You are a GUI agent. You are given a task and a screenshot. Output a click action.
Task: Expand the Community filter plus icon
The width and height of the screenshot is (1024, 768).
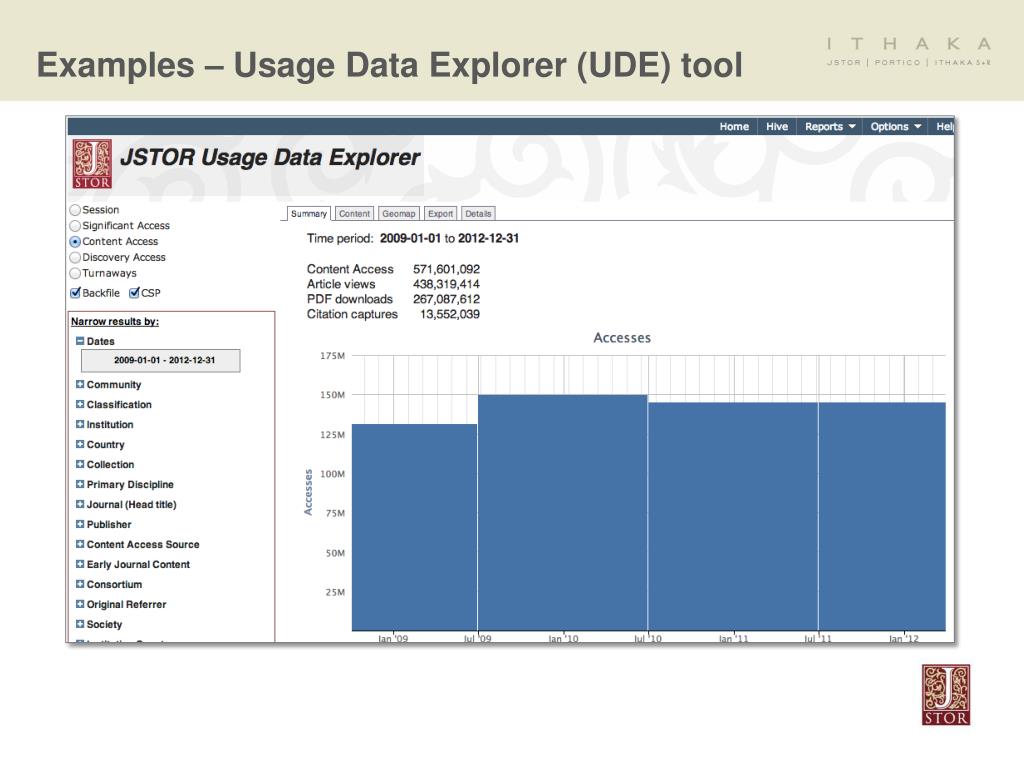point(80,385)
